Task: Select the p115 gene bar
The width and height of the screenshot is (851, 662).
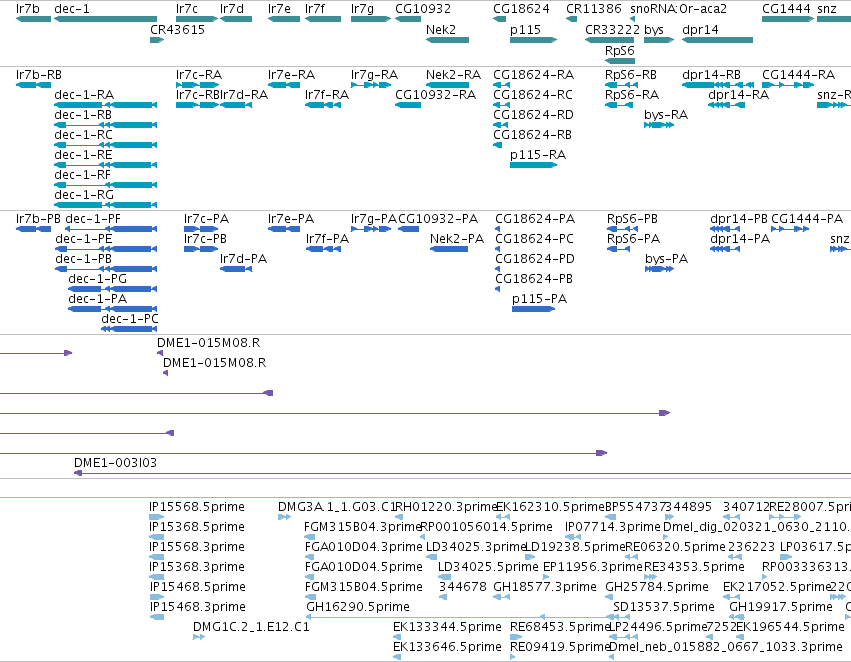Action: (534, 40)
